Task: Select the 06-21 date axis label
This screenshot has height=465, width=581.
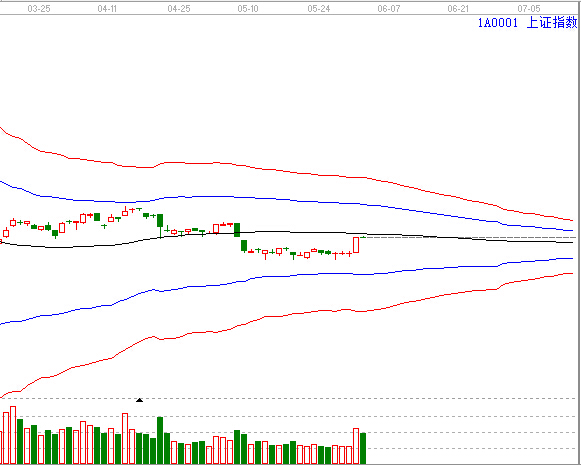Action: [x=458, y=9]
